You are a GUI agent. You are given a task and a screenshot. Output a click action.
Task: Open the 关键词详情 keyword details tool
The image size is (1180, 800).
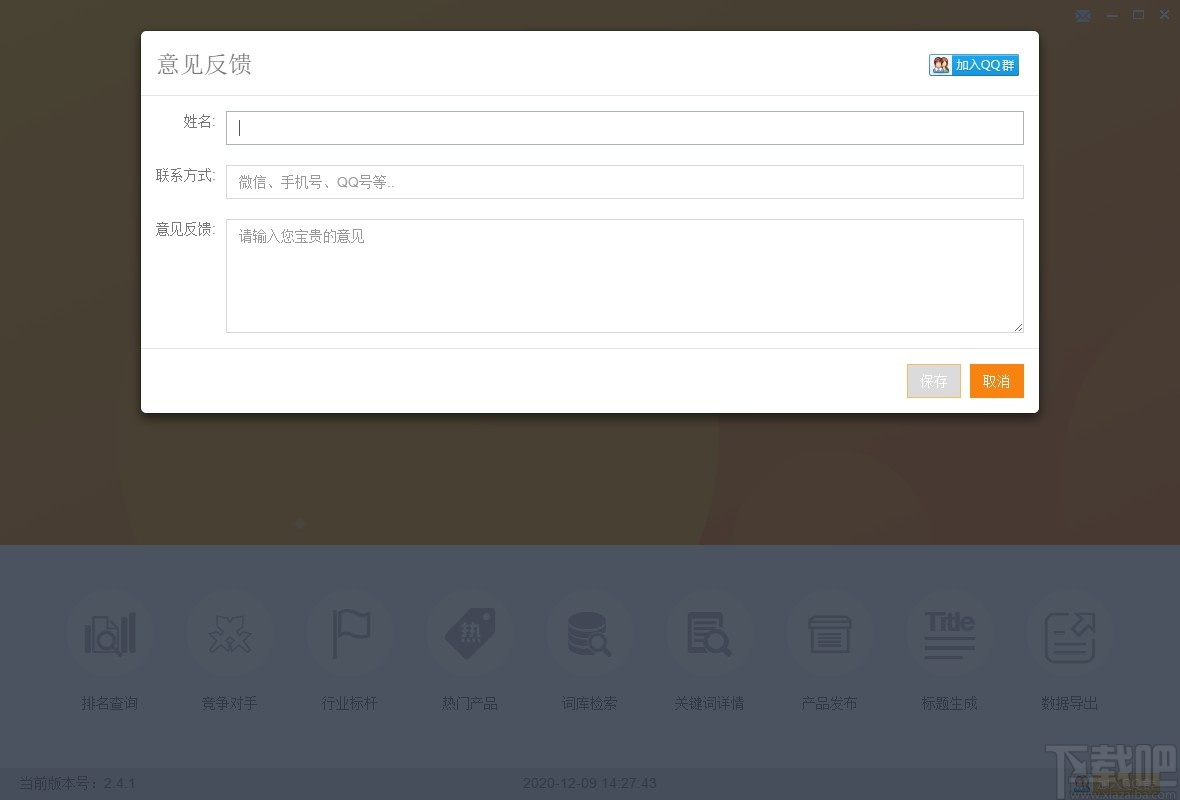[710, 633]
